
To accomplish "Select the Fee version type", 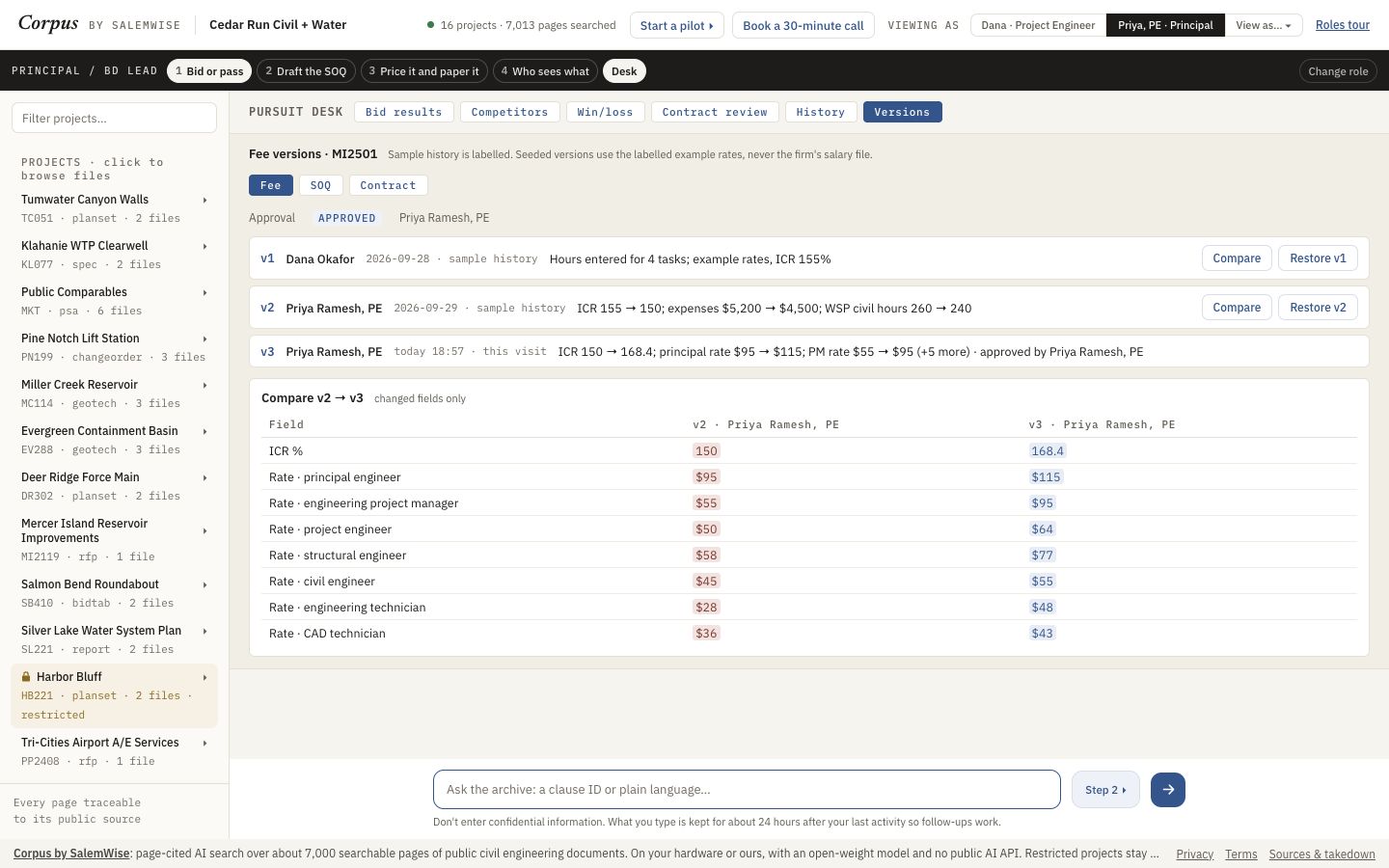I will [x=271, y=185].
